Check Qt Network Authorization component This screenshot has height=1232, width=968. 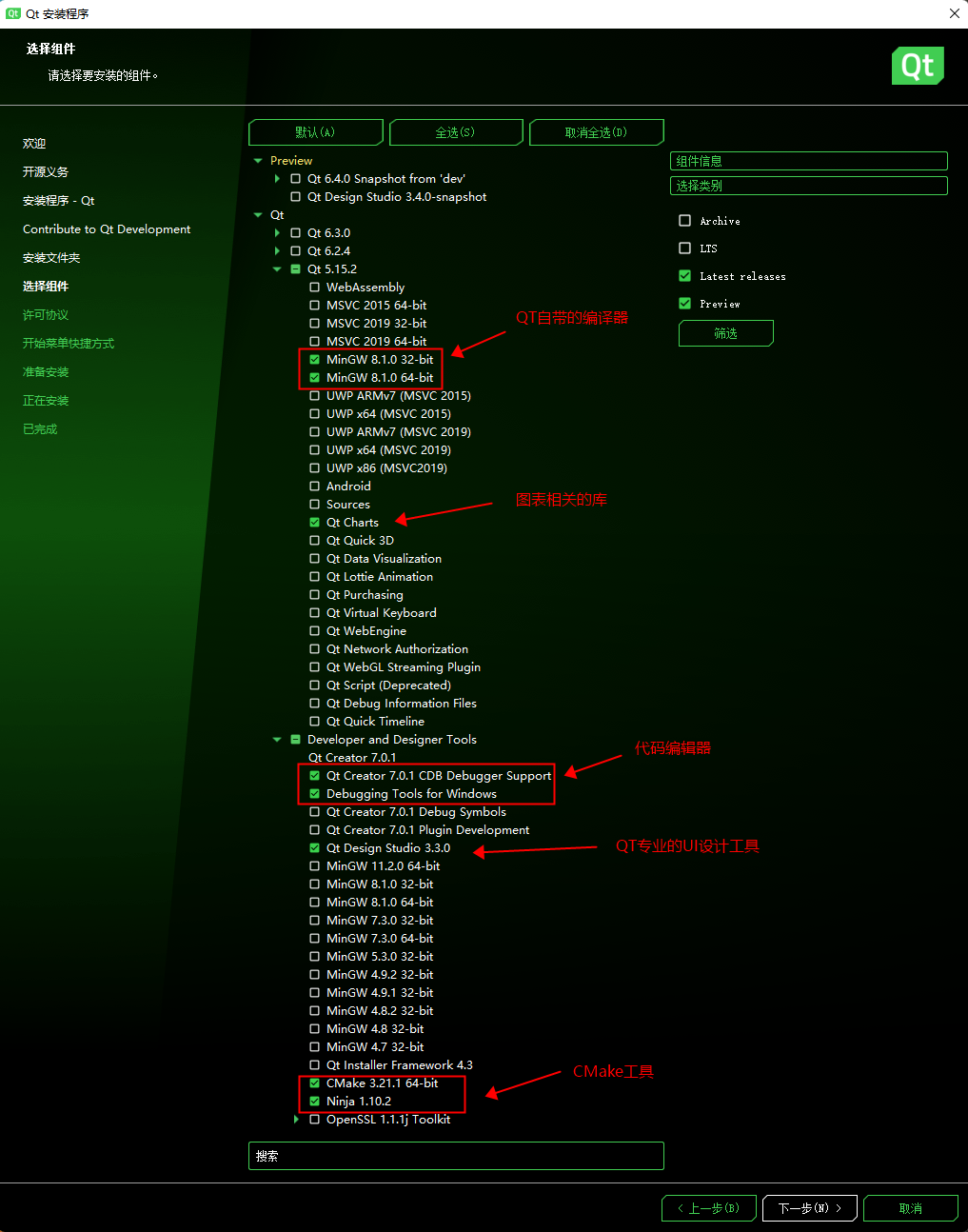click(314, 649)
